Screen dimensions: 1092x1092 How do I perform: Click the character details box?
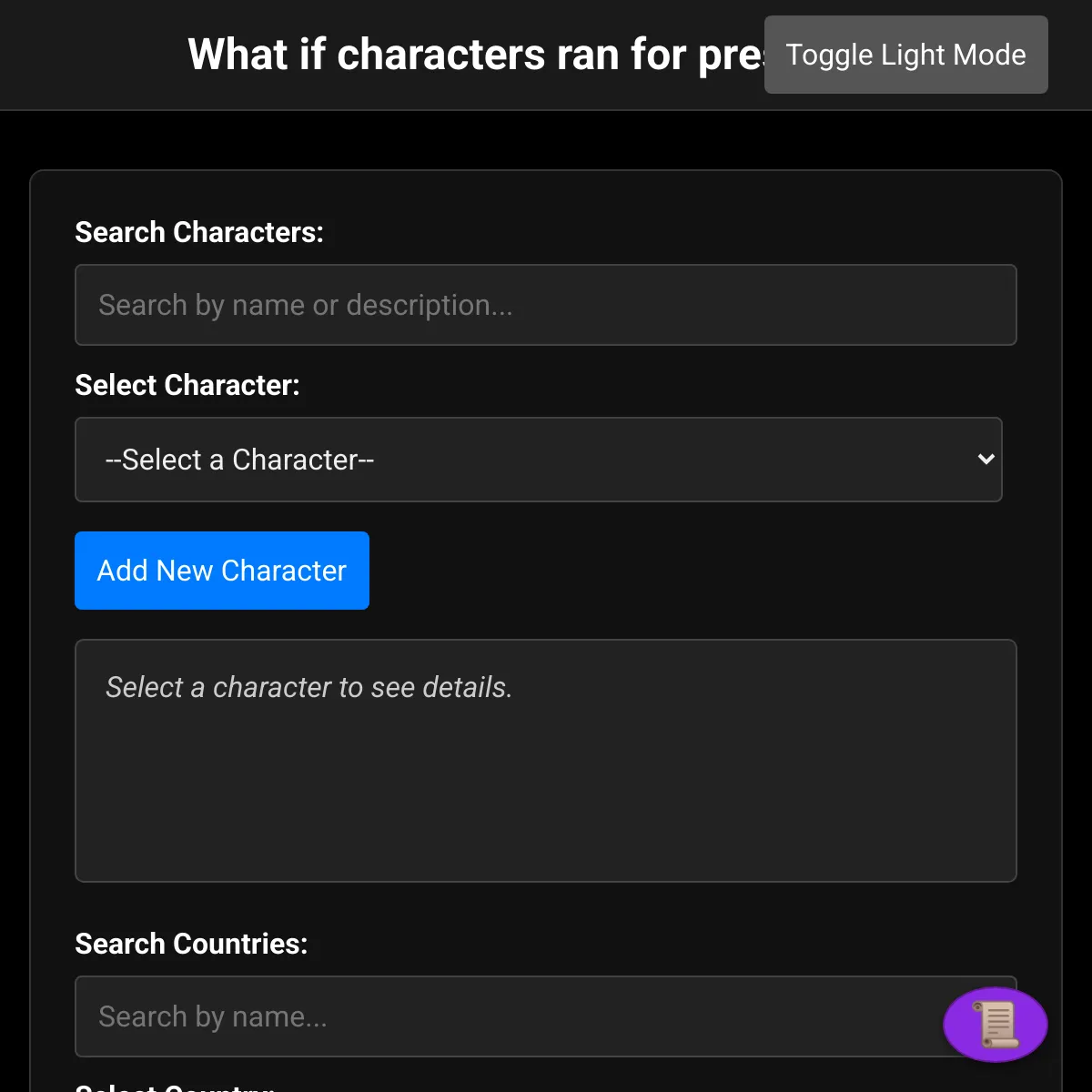coord(546,761)
